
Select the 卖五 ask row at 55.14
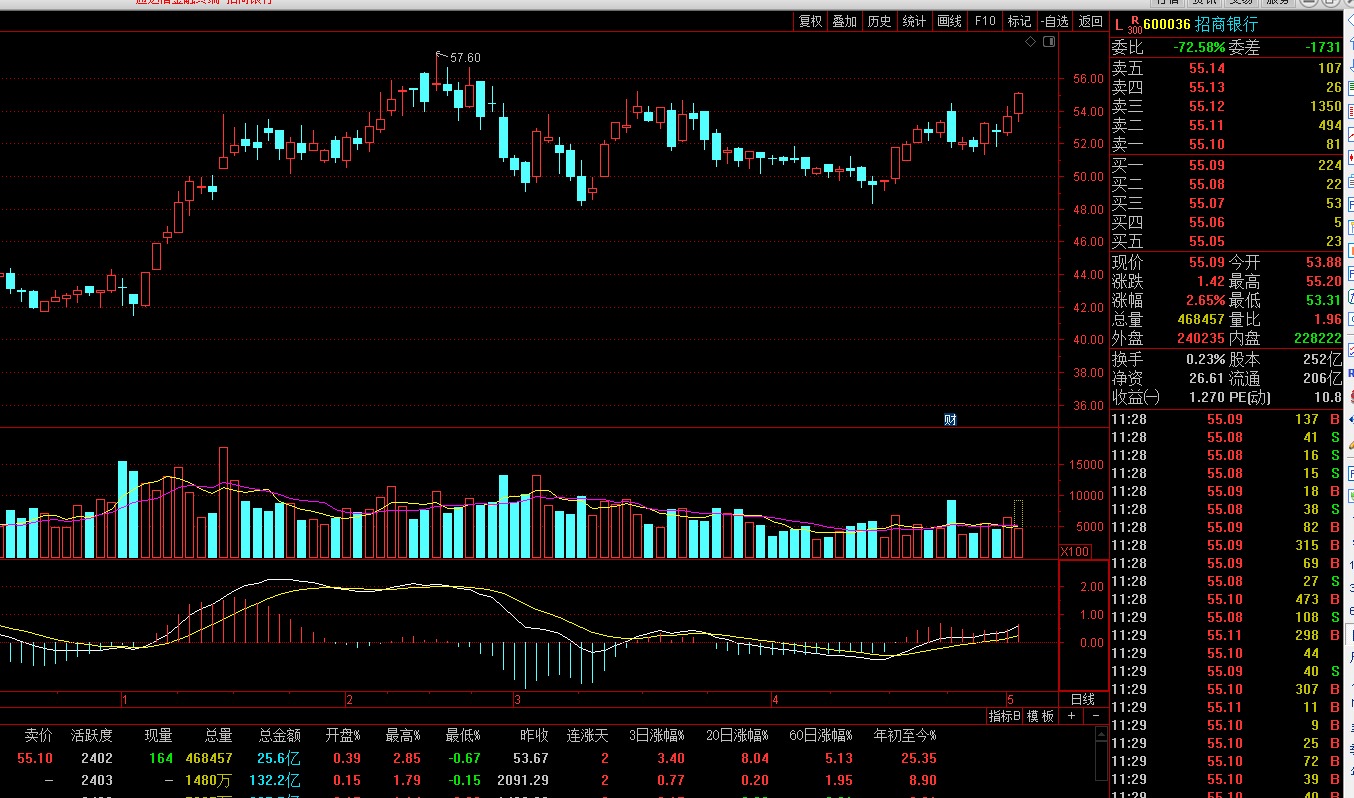pos(1227,68)
